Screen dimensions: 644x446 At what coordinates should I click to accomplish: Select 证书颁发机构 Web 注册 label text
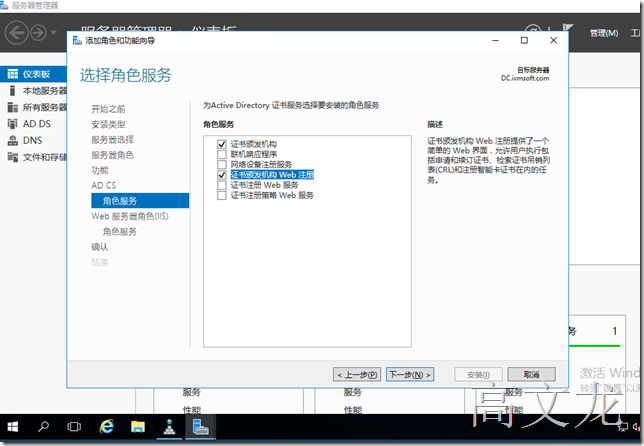tap(272, 175)
